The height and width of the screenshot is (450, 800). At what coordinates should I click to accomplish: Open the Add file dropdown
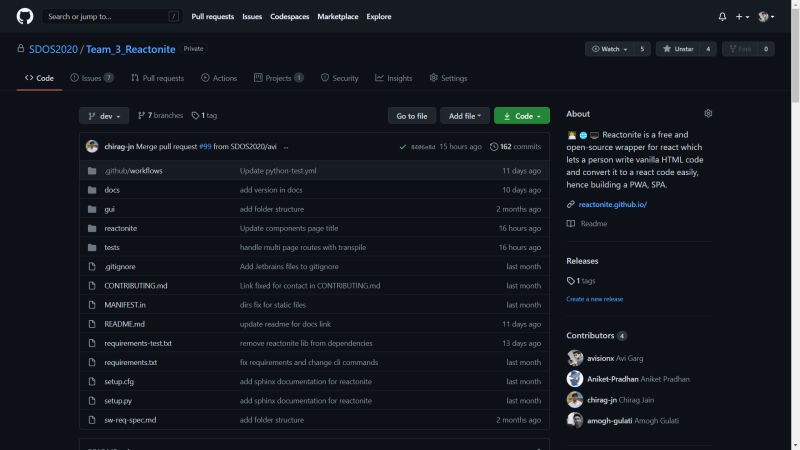[465, 116]
